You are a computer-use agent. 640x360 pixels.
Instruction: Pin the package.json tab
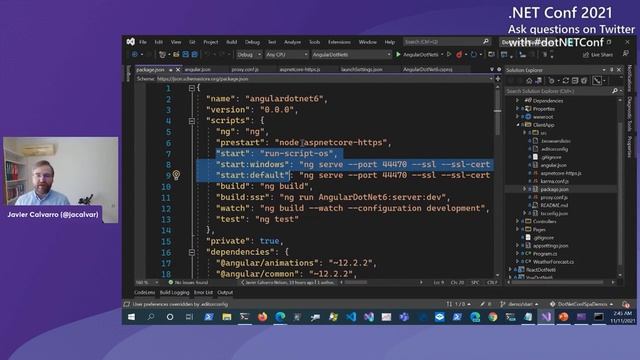[x=171, y=70]
